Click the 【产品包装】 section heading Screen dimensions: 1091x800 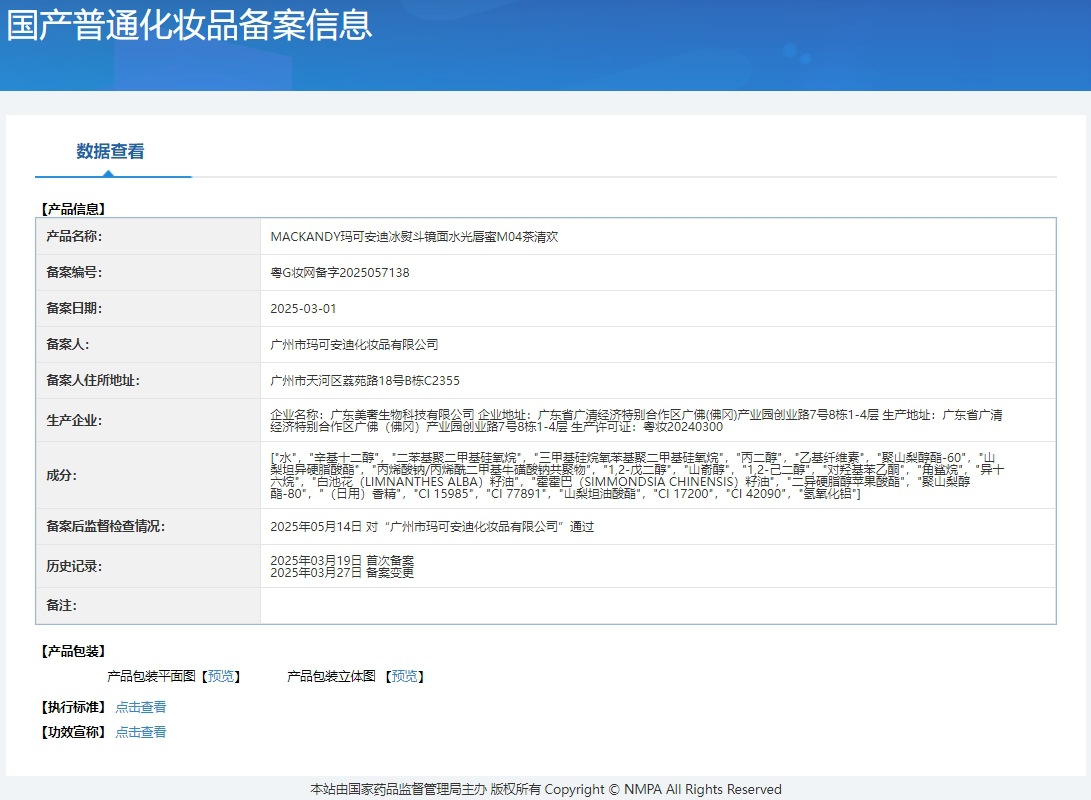click(x=73, y=651)
